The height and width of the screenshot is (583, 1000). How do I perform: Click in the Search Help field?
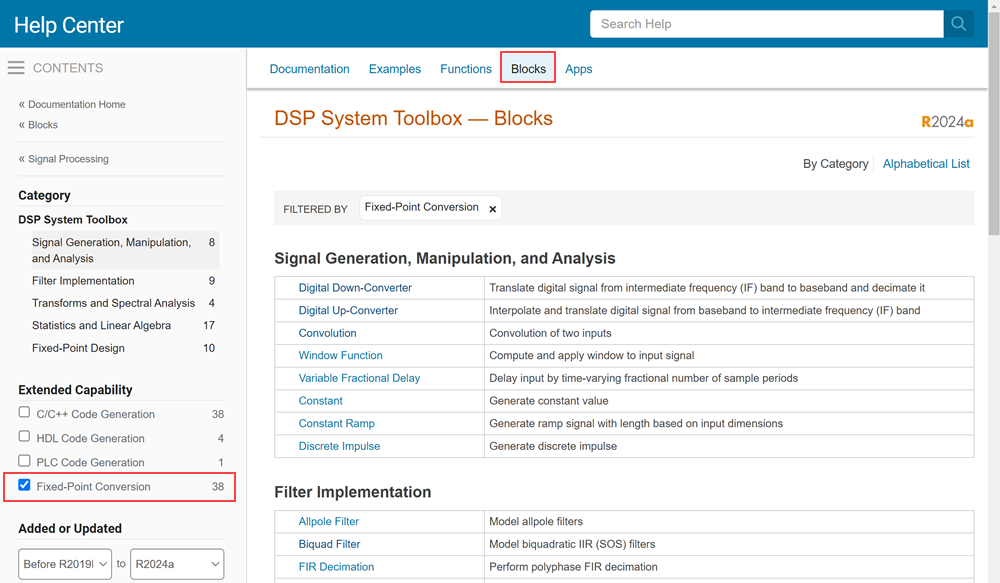[765, 24]
